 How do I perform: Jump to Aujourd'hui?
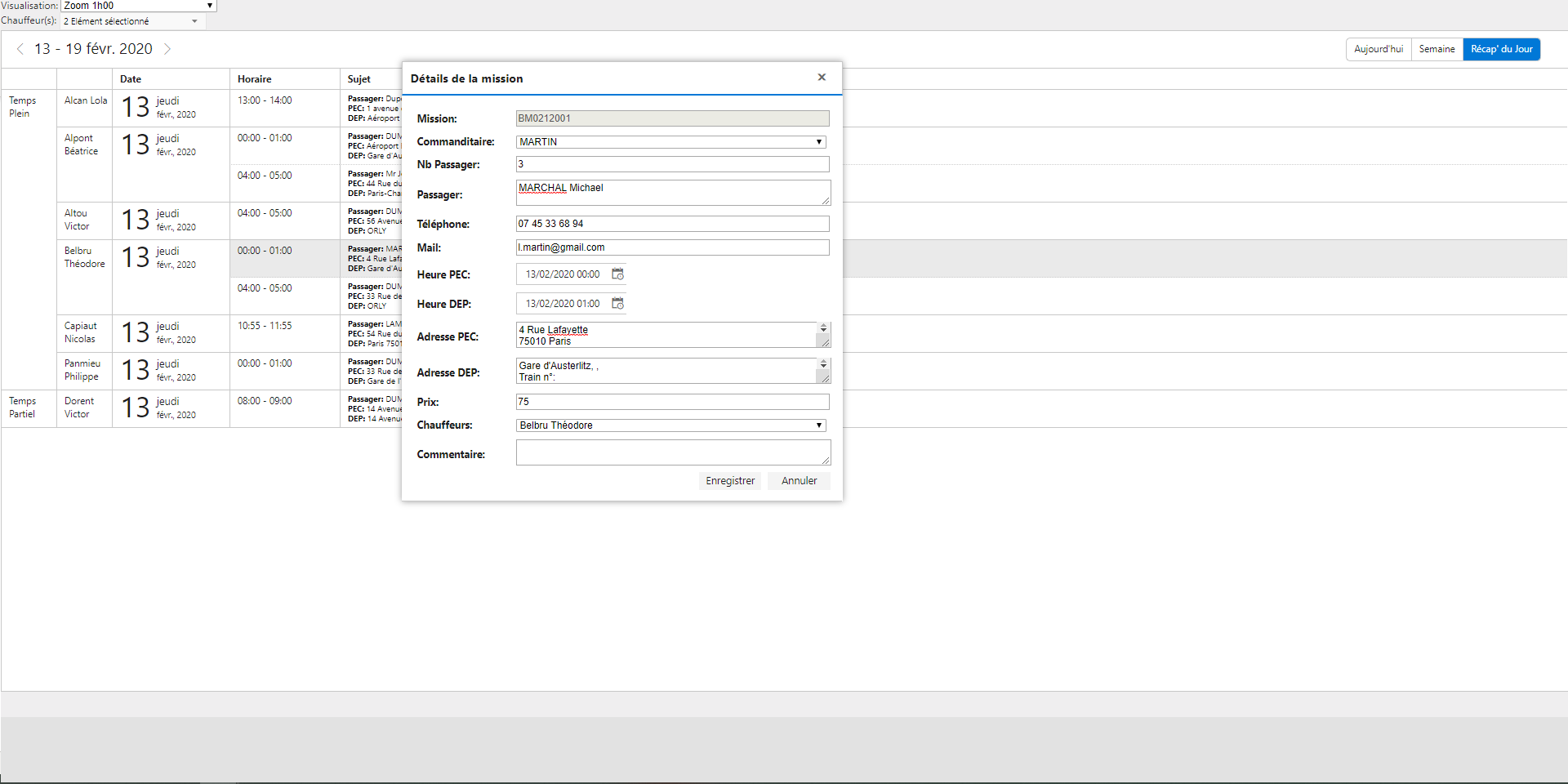coord(1379,49)
